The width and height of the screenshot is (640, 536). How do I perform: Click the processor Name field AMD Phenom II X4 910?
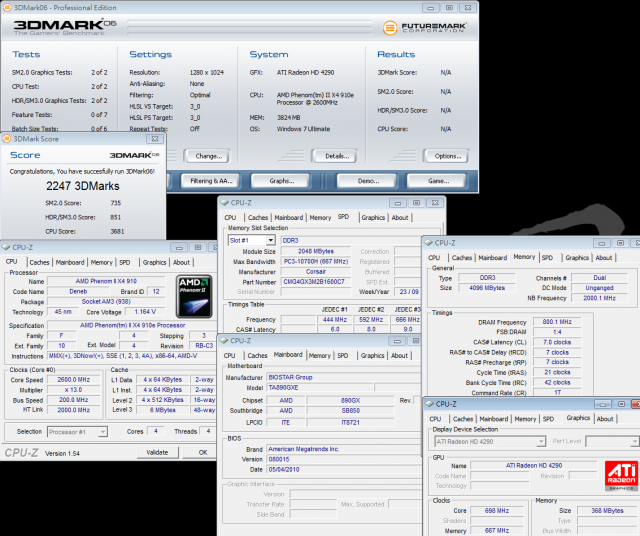tap(106, 281)
